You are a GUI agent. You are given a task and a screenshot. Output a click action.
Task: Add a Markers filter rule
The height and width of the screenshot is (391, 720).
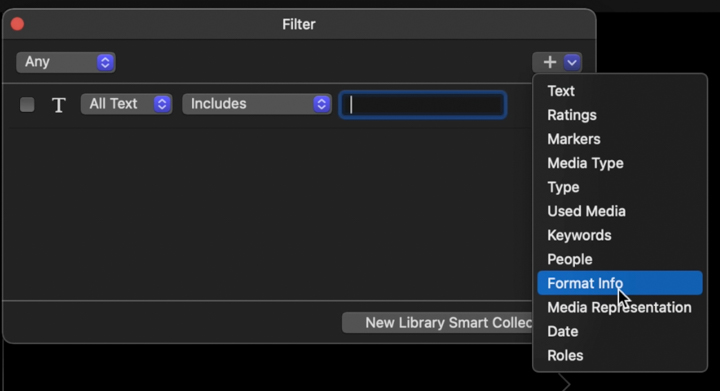coord(574,139)
